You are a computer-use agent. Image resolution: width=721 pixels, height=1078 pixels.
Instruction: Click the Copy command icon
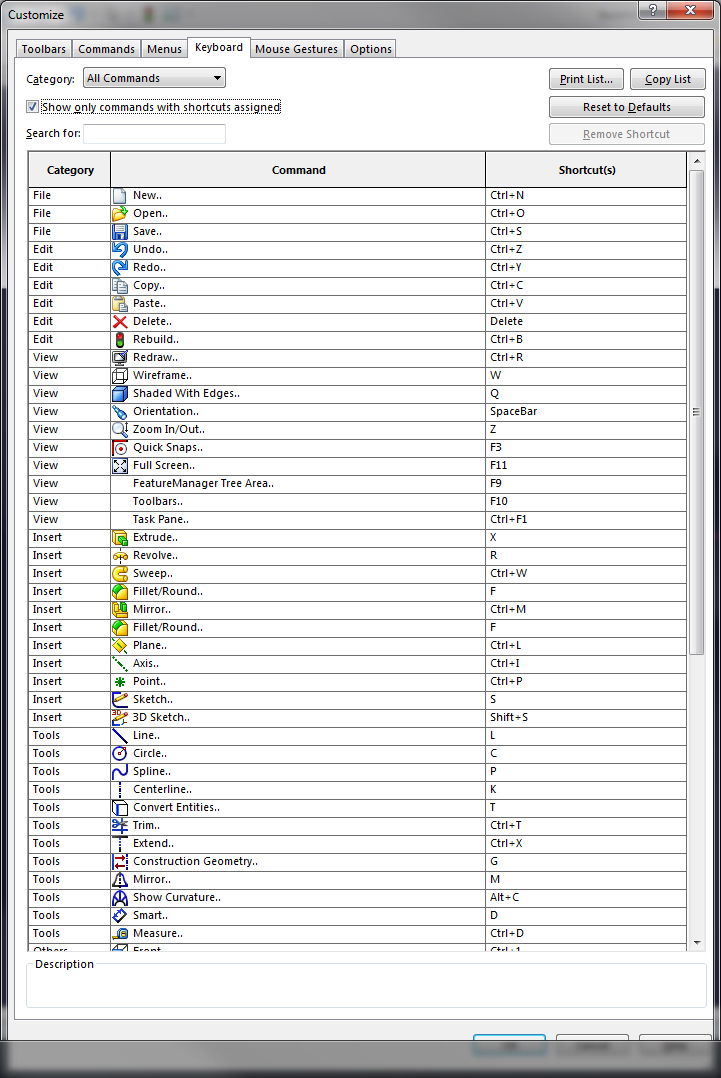[120, 285]
